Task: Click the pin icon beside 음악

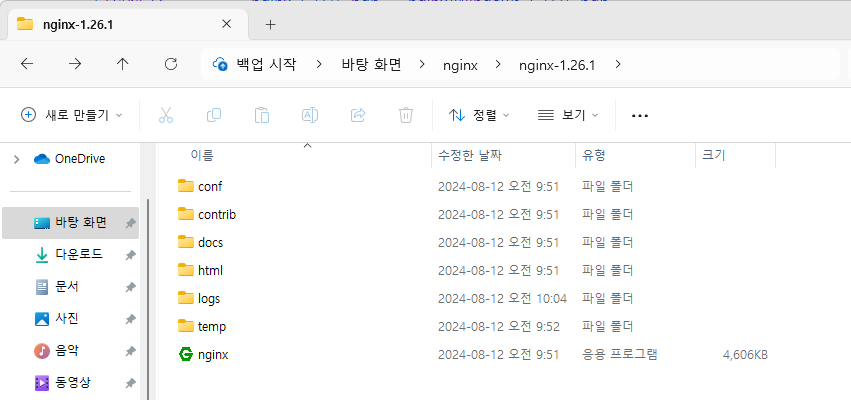Action: (130, 351)
